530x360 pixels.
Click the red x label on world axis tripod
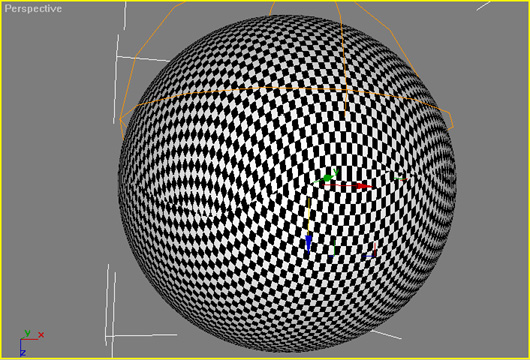click(41, 335)
